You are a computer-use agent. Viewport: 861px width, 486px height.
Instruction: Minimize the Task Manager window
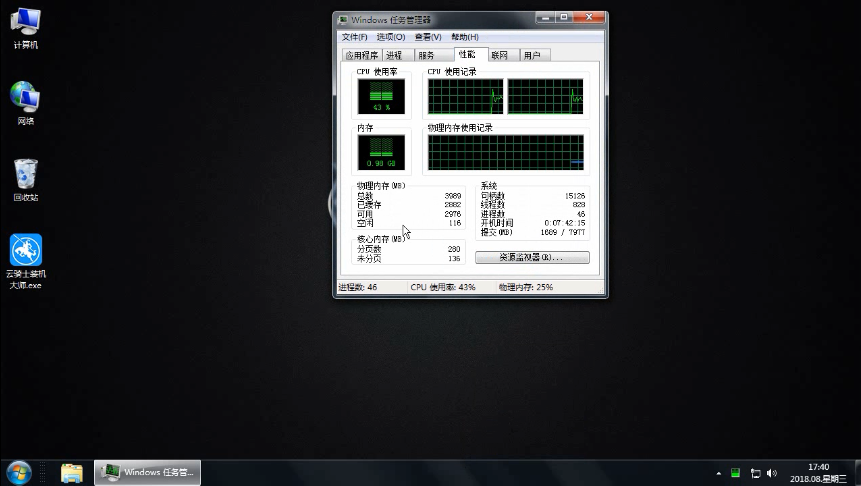pyautogui.click(x=545, y=18)
